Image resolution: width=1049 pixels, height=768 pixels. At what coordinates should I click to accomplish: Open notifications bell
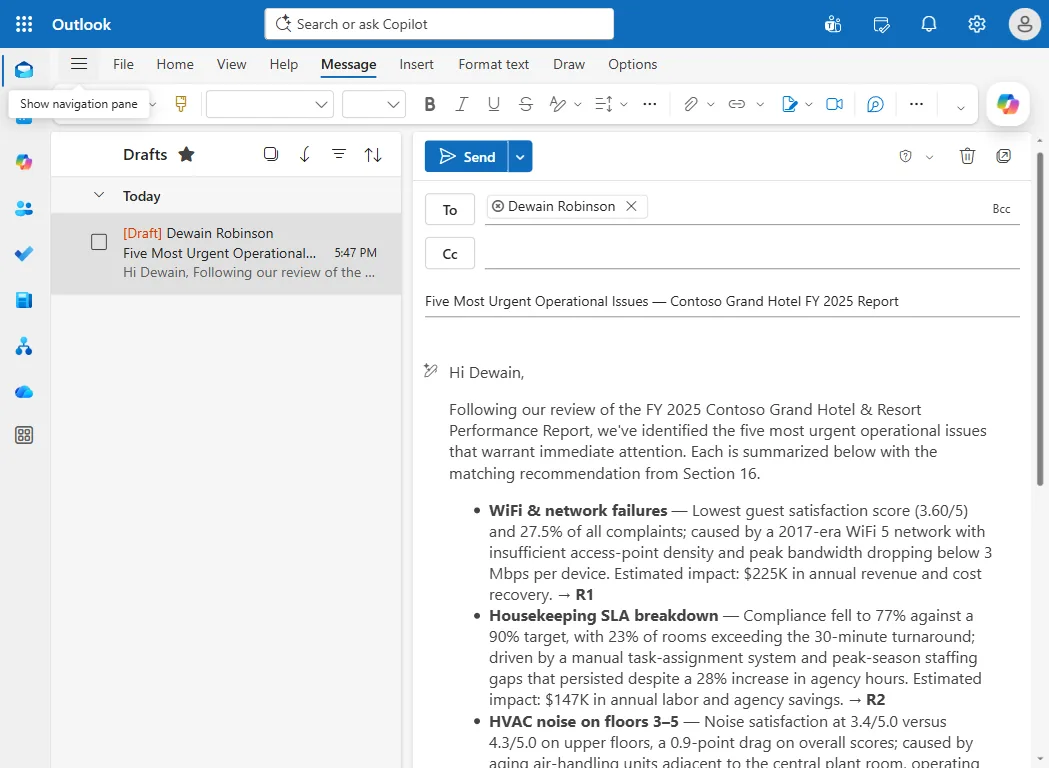[929, 25]
